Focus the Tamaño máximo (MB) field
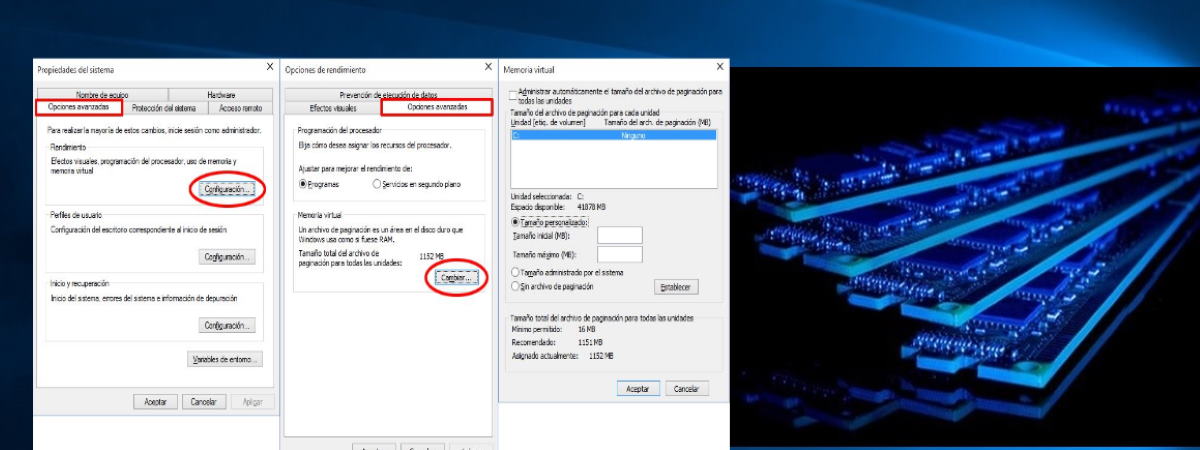 (x=619, y=255)
